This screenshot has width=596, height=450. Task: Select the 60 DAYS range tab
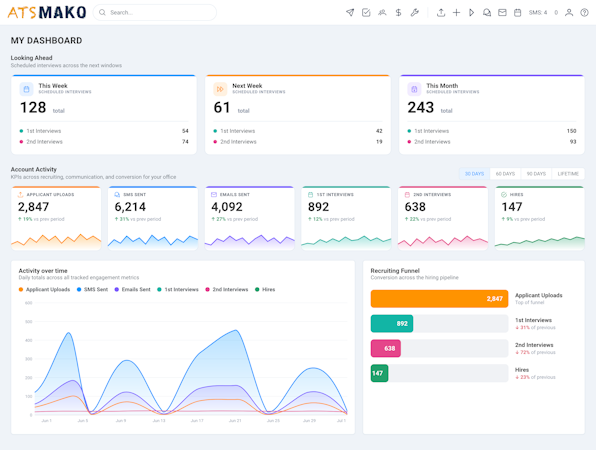[x=505, y=174]
